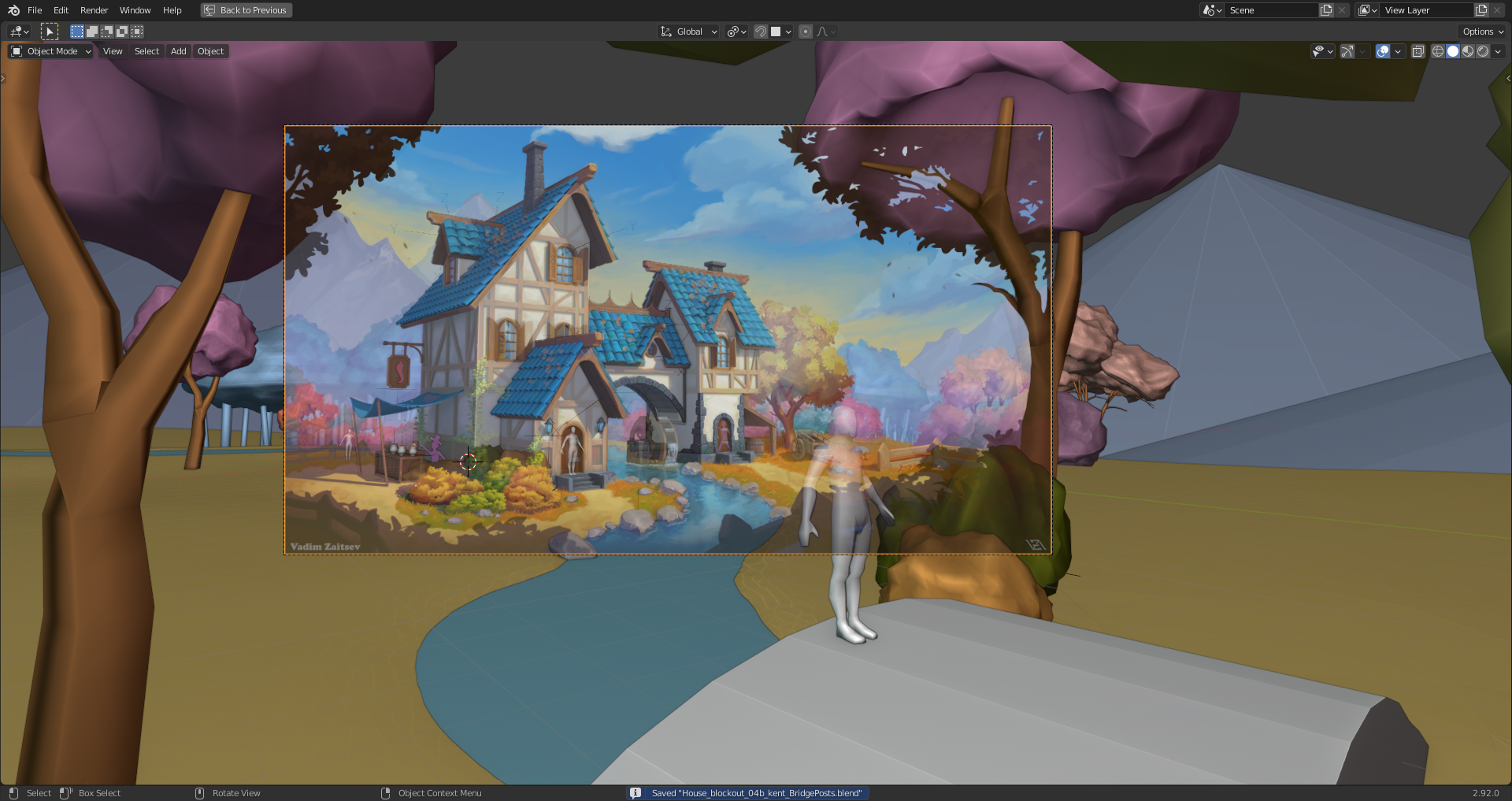Choose Extend existing selection mode
Viewport: 1512px width, 801px height.
92,32
